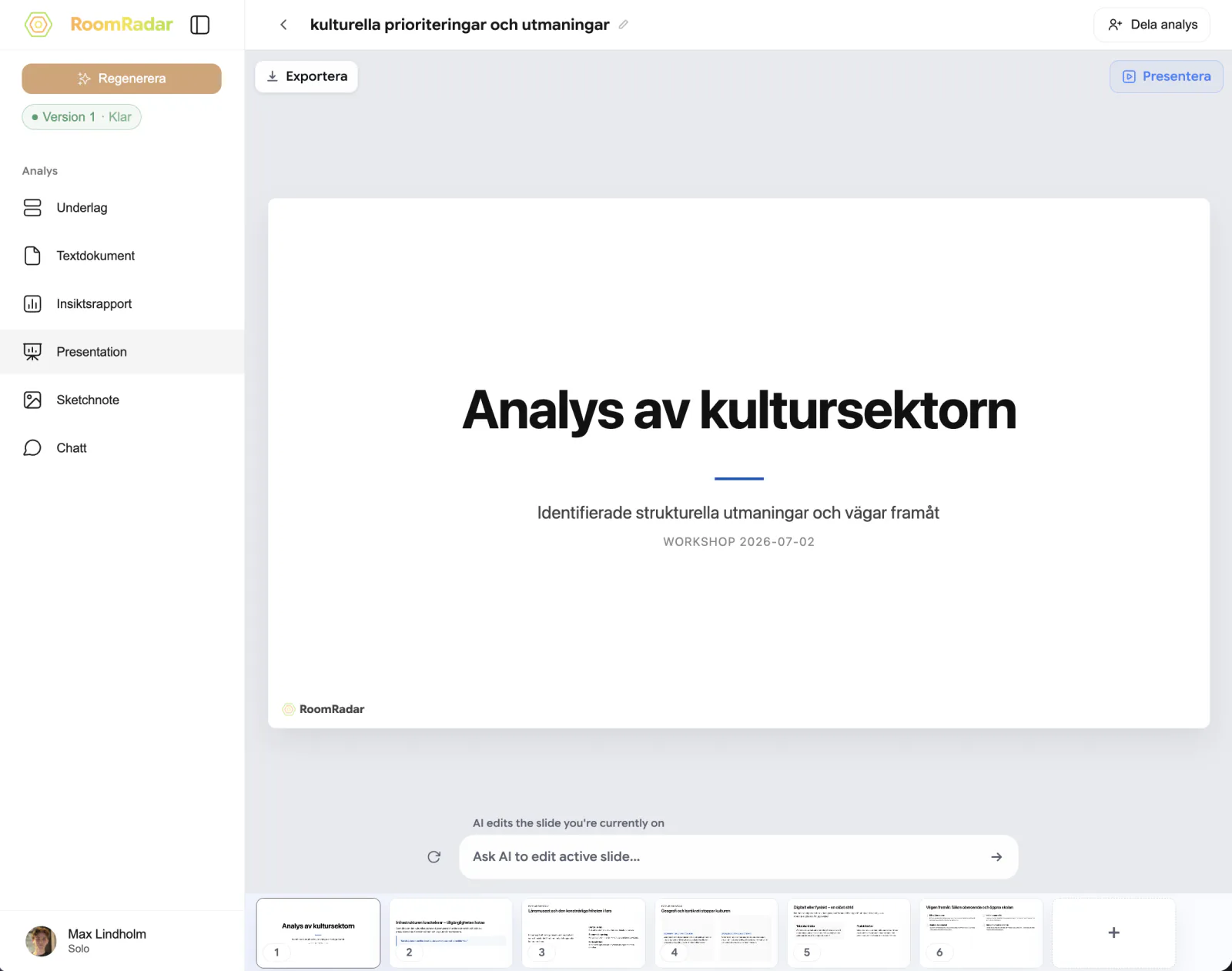Go back with the left chevron arrow
Screen dimensions: 1232x971
283,25
